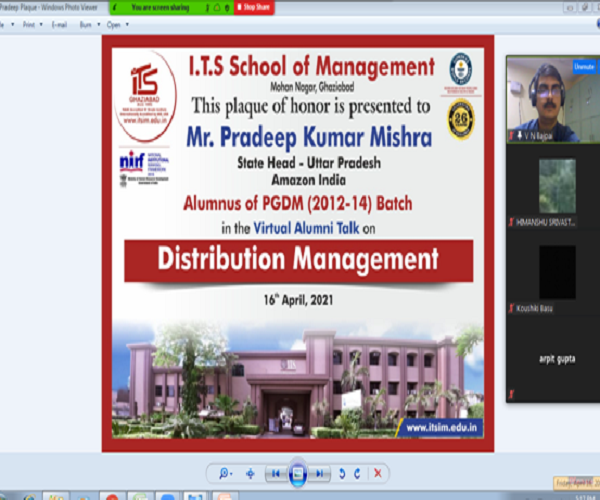Image resolution: width=600 pixels, height=500 pixels.
Task: Click Stop Share in Zoom bar
Action: tap(254, 7)
